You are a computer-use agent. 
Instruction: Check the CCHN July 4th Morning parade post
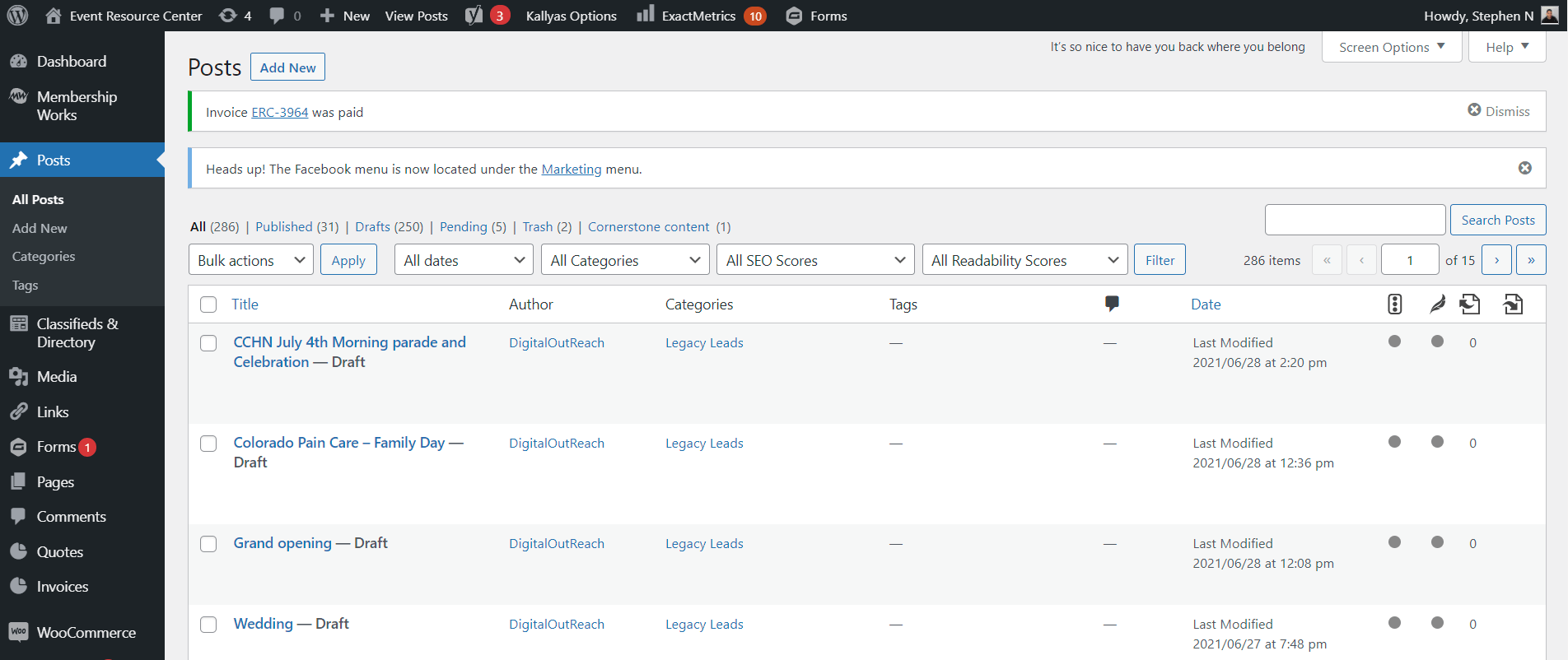208,343
